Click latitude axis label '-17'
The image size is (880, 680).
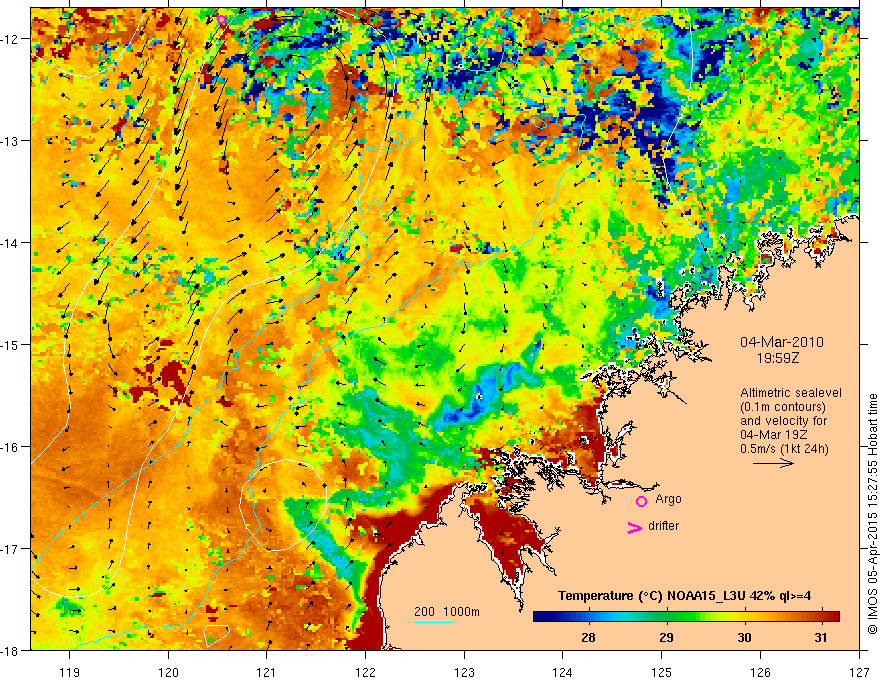11,549
